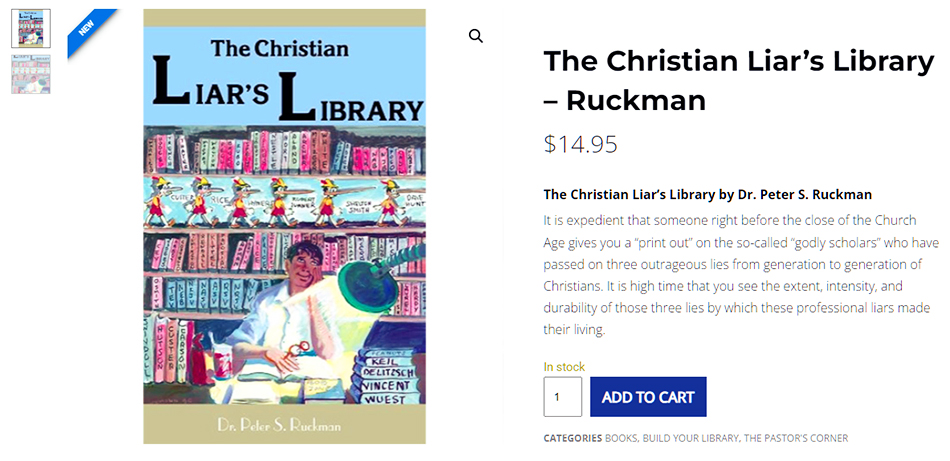This screenshot has height=461, width=950.
Task: Open THE PASTOR'S CORNER category link
Action: tap(796, 438)
